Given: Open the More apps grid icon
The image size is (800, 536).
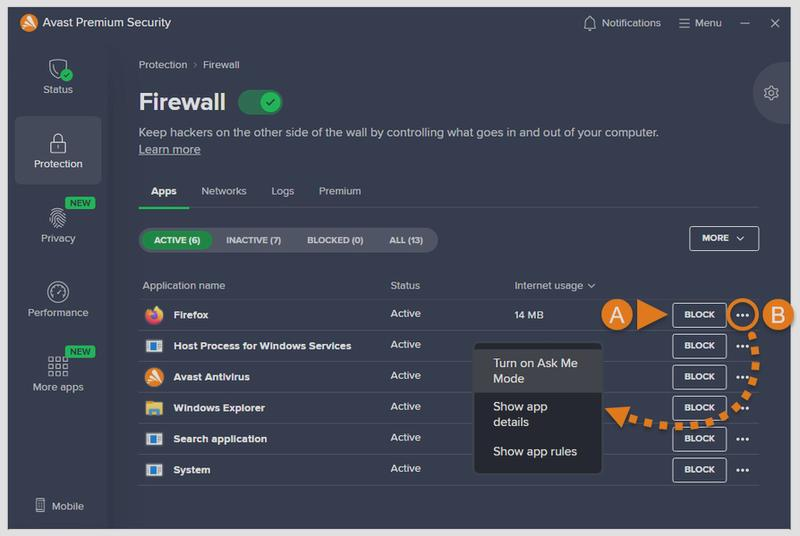Looking at the screenshot, I should pyautogui.click(x=58, y=366).
